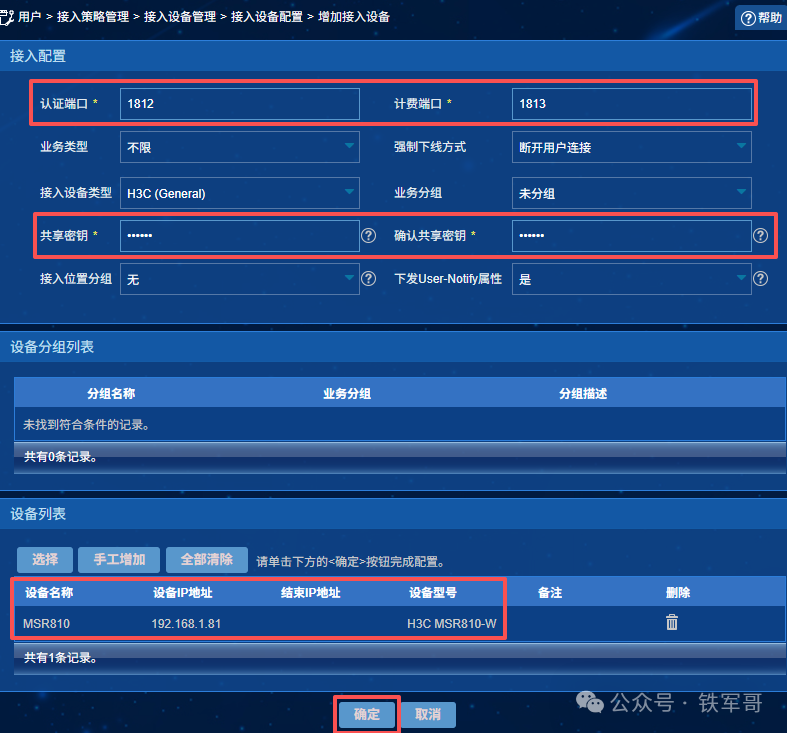Click the Help (帮助) icon button
The height and width of the screenshot is (733, 787).
(x=760, y=17)
